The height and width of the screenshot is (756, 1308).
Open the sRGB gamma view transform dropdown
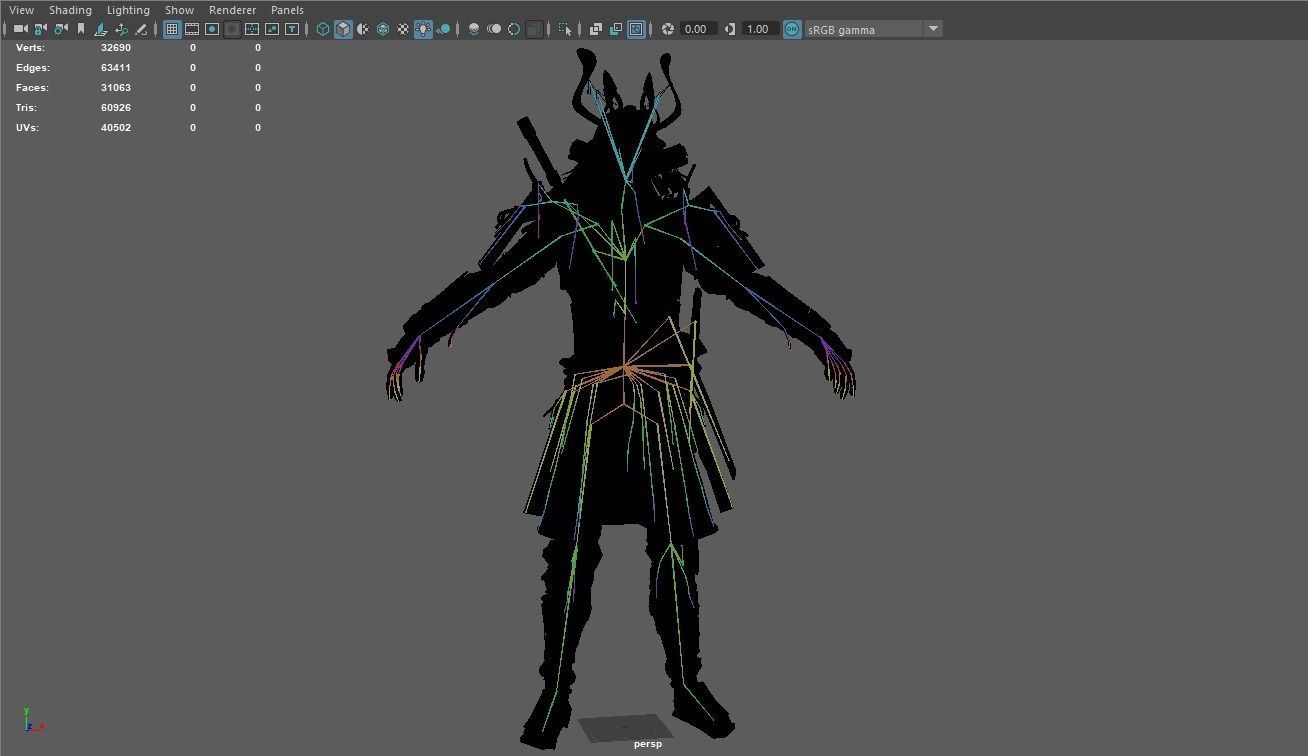click(x=932, y=29)
